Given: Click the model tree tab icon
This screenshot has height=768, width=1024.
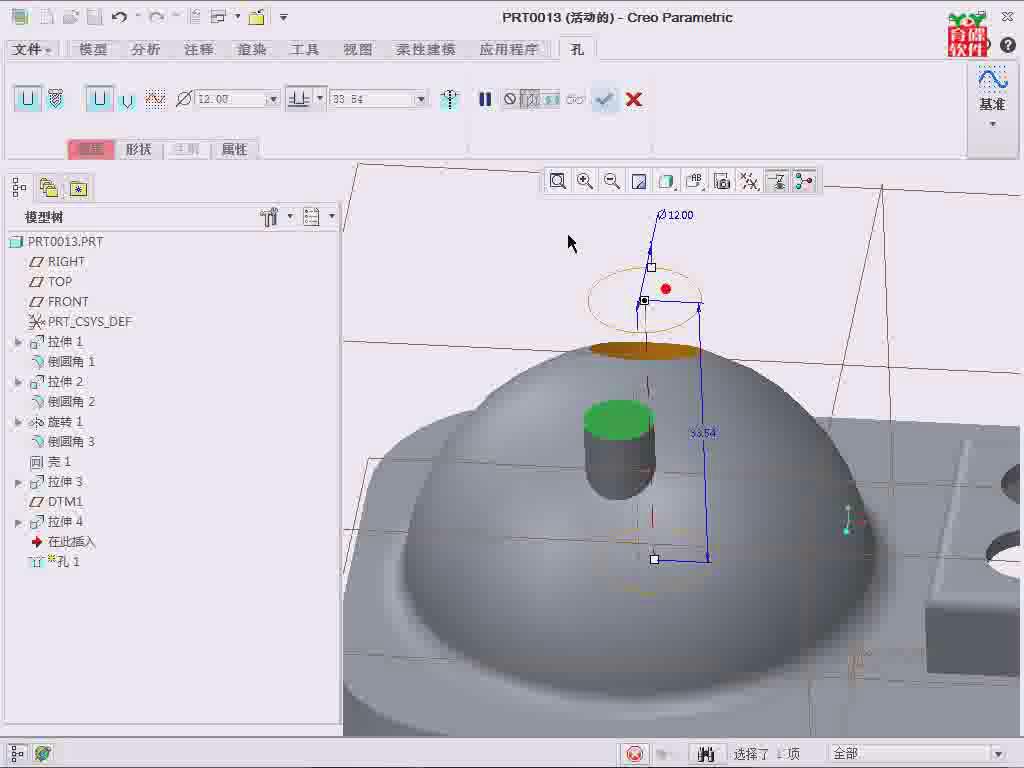Looking at the screenshot, I should [x=19, y=188].
